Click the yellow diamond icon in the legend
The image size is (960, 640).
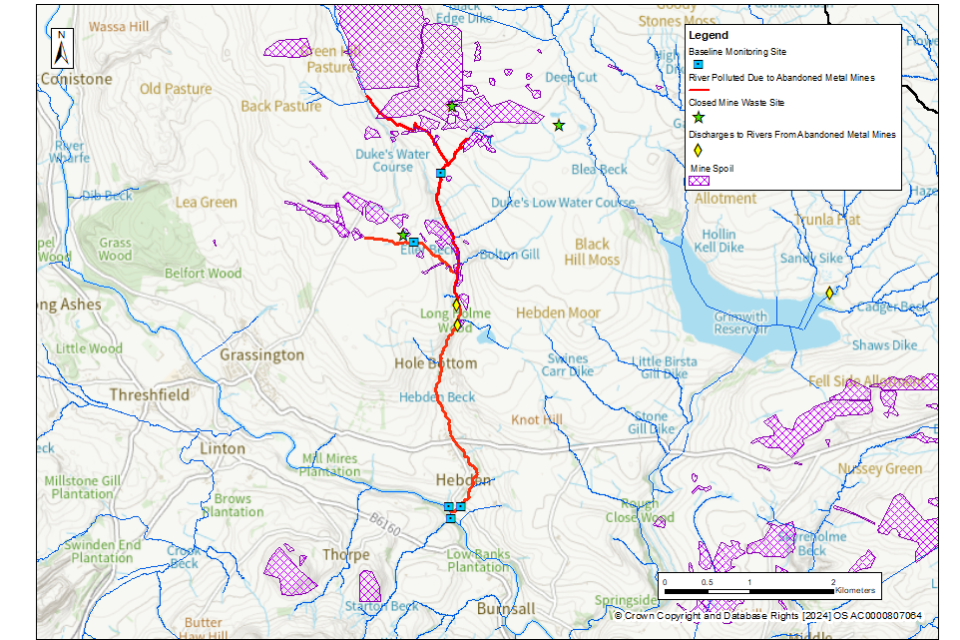(697, 149)
